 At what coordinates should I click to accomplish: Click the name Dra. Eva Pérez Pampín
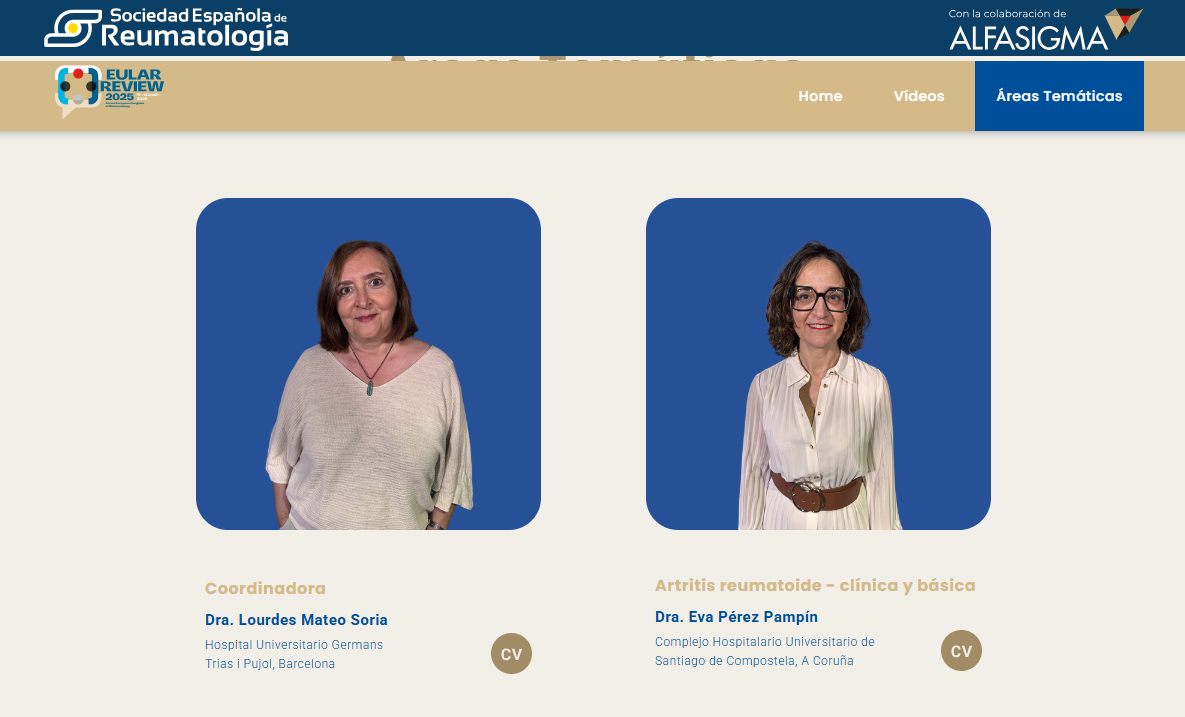(x=736, y=617)
